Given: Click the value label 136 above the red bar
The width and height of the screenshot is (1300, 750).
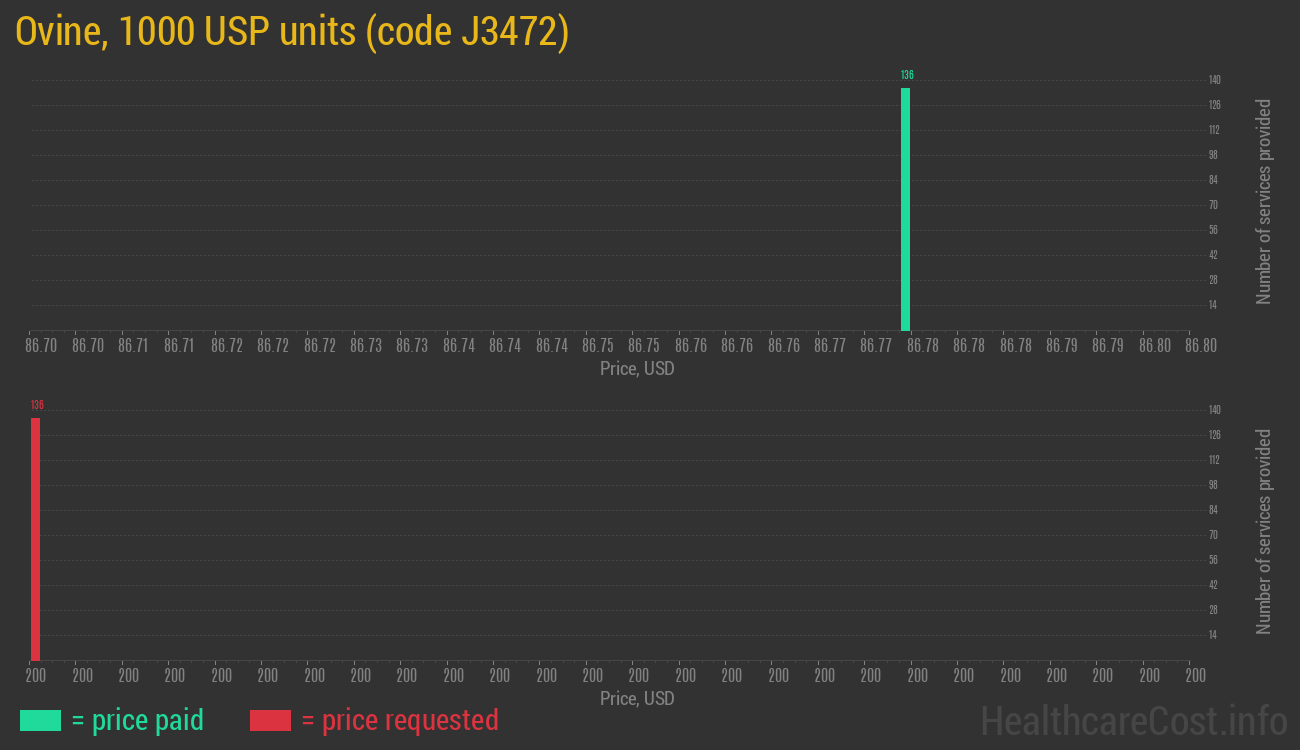Looking at the screenshot, I should coord(36,404).
